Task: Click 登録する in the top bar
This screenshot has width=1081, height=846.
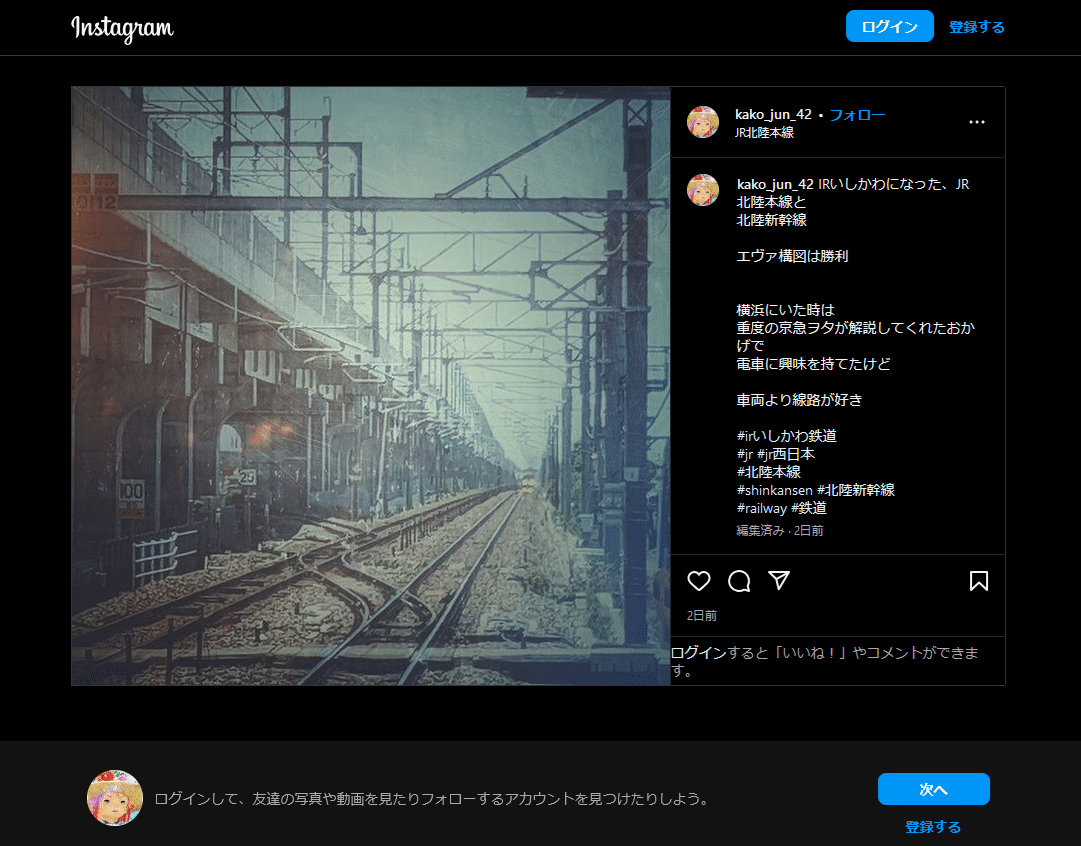Action: point(976,27)
